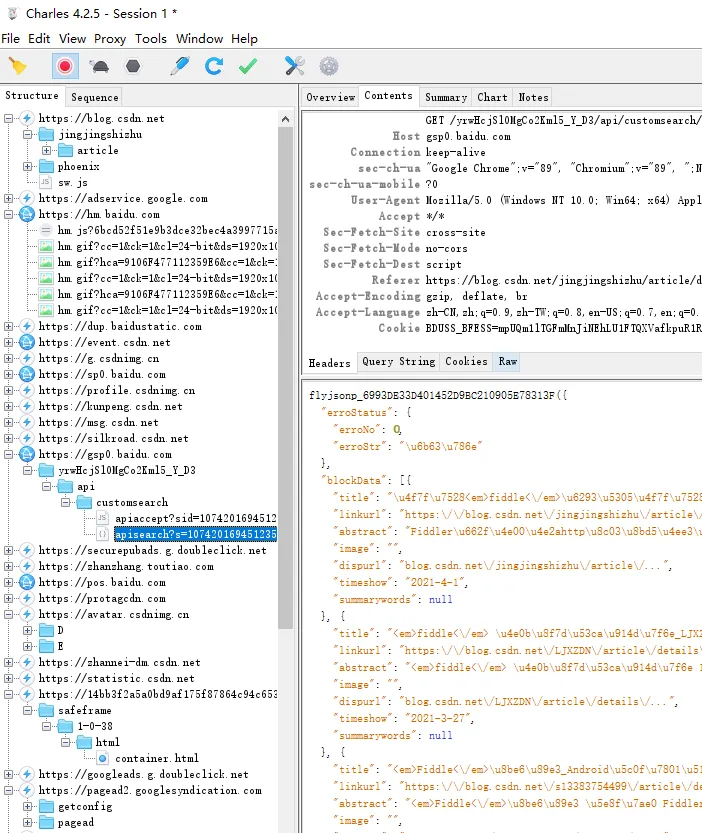Click the Referer header row
Viewport: 702px width, 833px height.
coord(502,280)
